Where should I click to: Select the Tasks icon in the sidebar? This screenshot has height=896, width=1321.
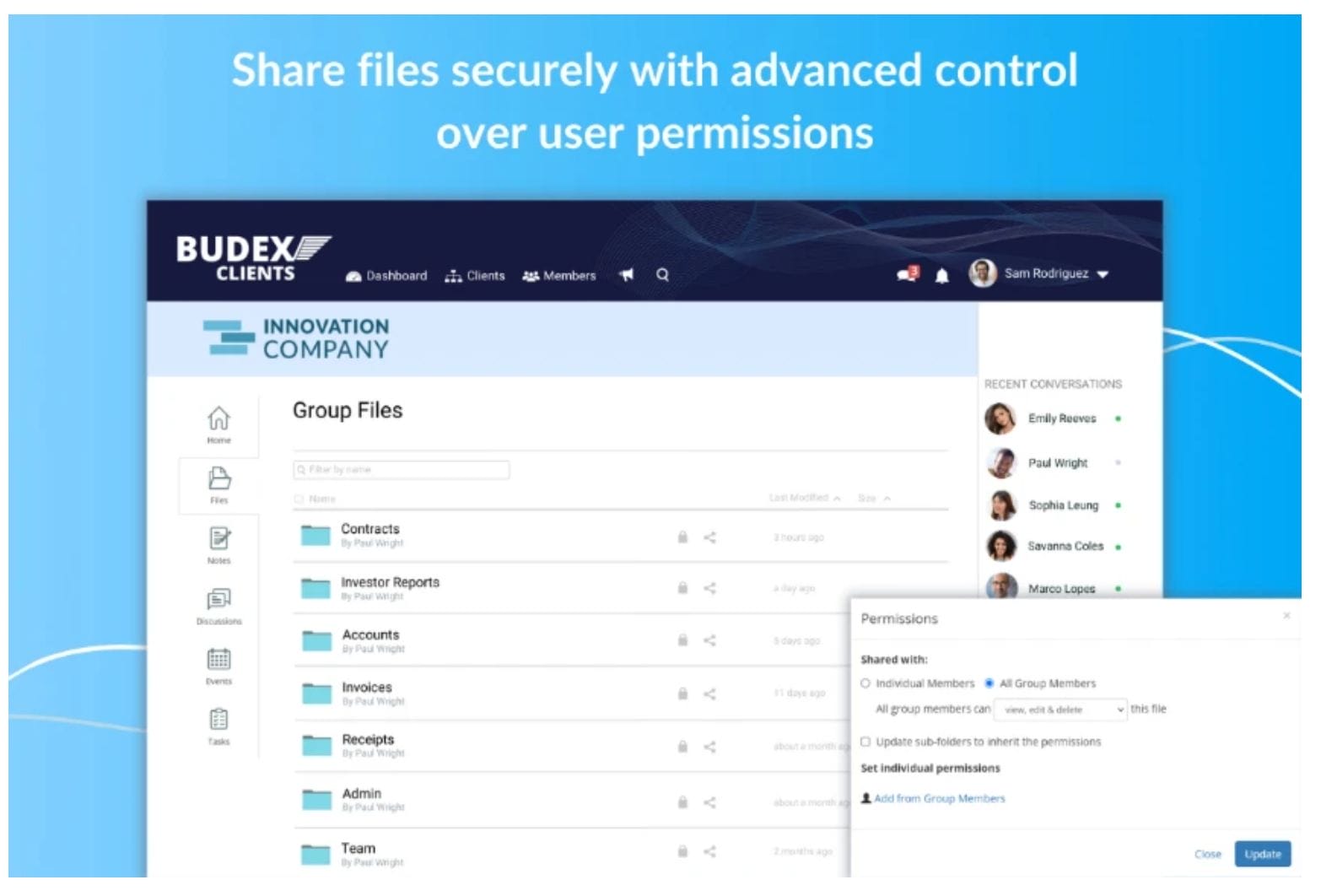(x=218, y=719)
